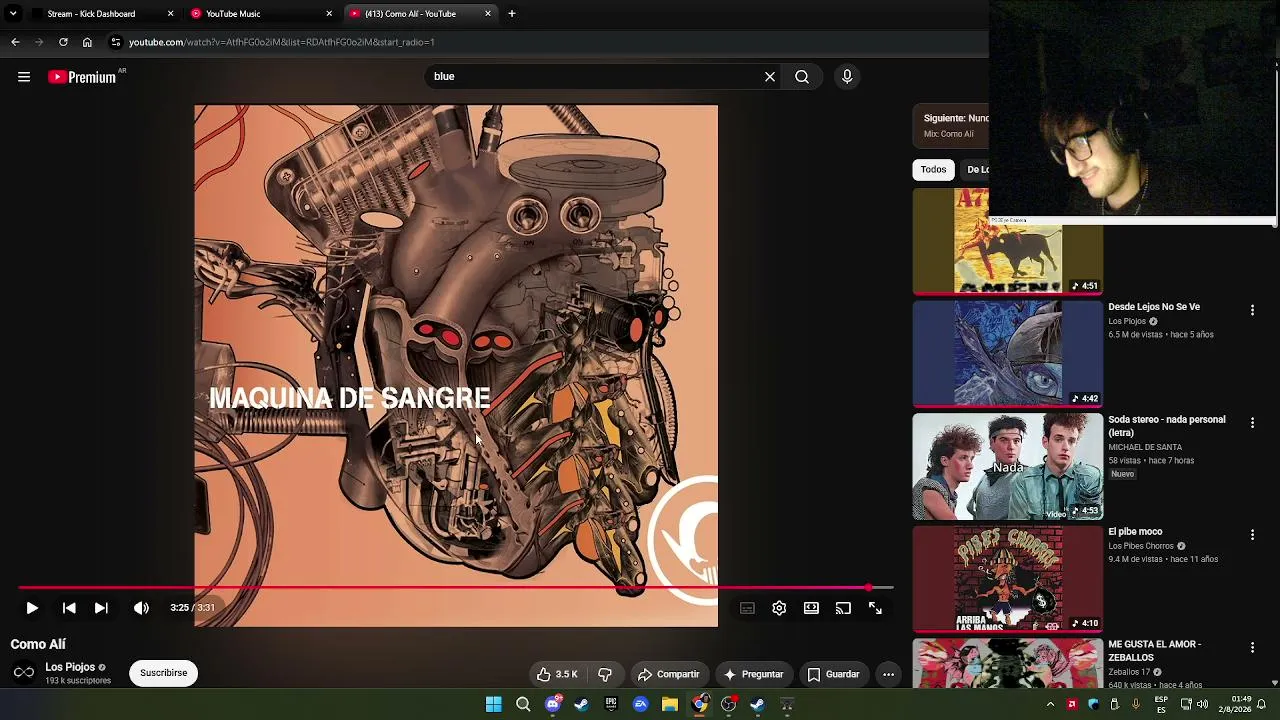Open the Zeballos 17 channel link
The width and height of the screenshot is (1280, 720).
pos(1129,672)
